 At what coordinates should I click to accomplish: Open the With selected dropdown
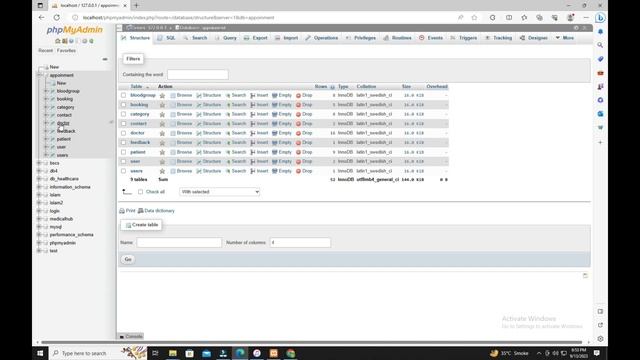click(220, 192)
